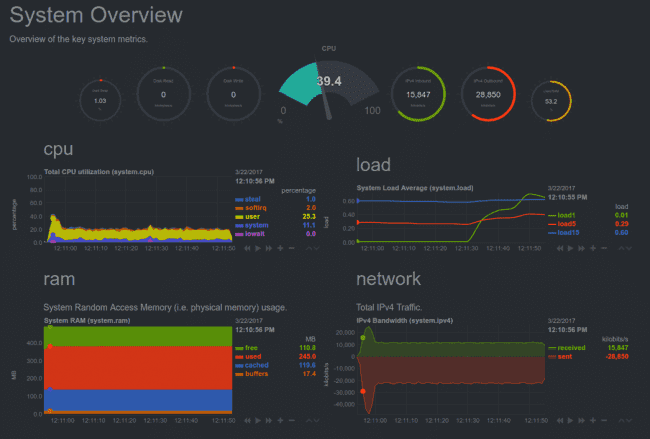Click the 'network' section heading
This screenshot has width=650, height=439.
pos(388,279)
